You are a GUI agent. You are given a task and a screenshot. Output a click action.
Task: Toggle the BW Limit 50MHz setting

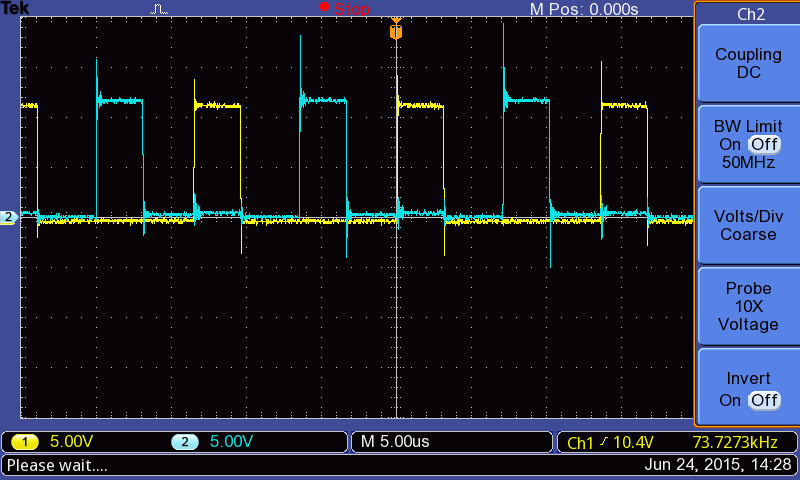pos(748,144)
